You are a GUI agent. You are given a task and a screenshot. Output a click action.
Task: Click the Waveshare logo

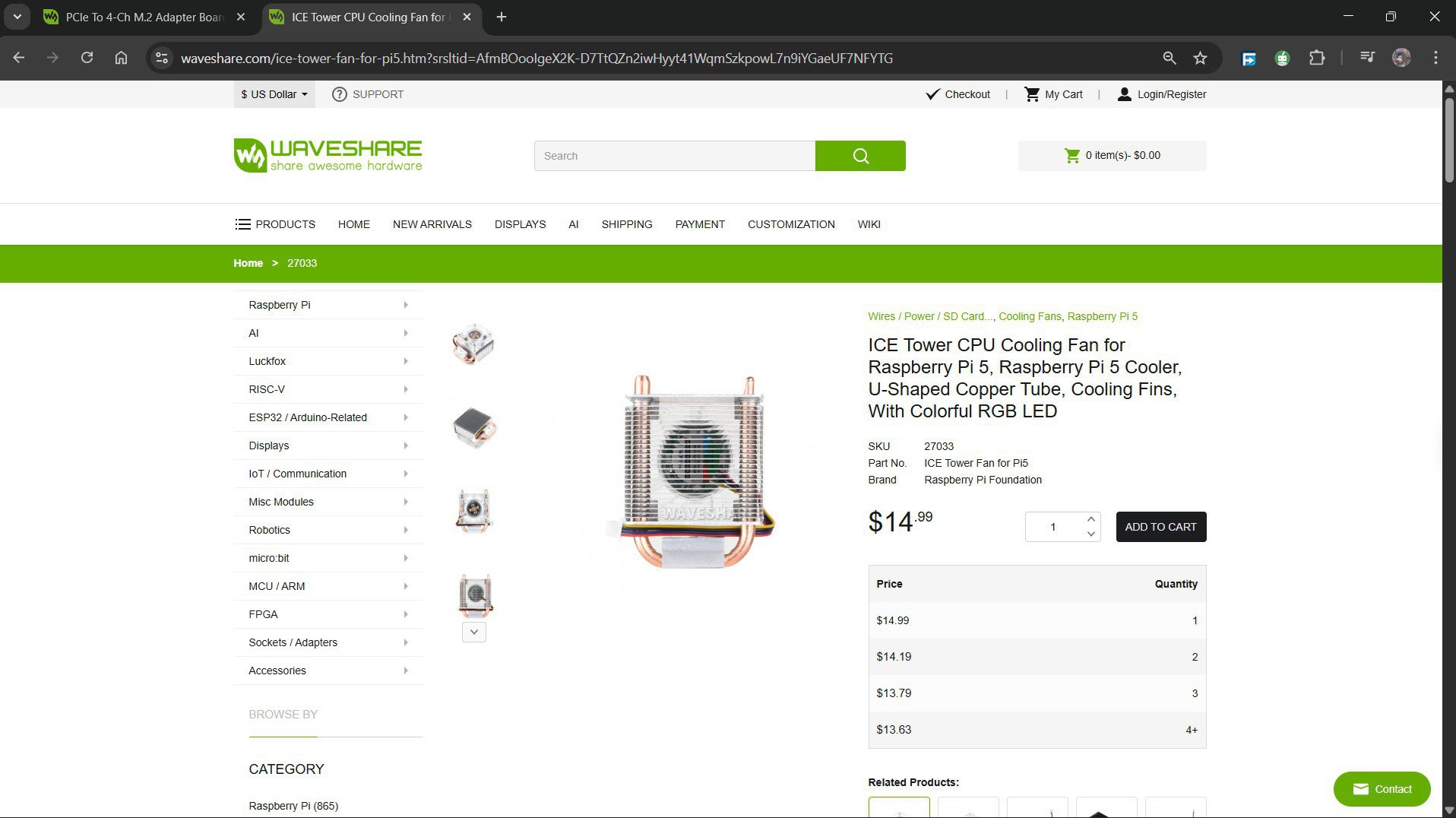[328, 155]
